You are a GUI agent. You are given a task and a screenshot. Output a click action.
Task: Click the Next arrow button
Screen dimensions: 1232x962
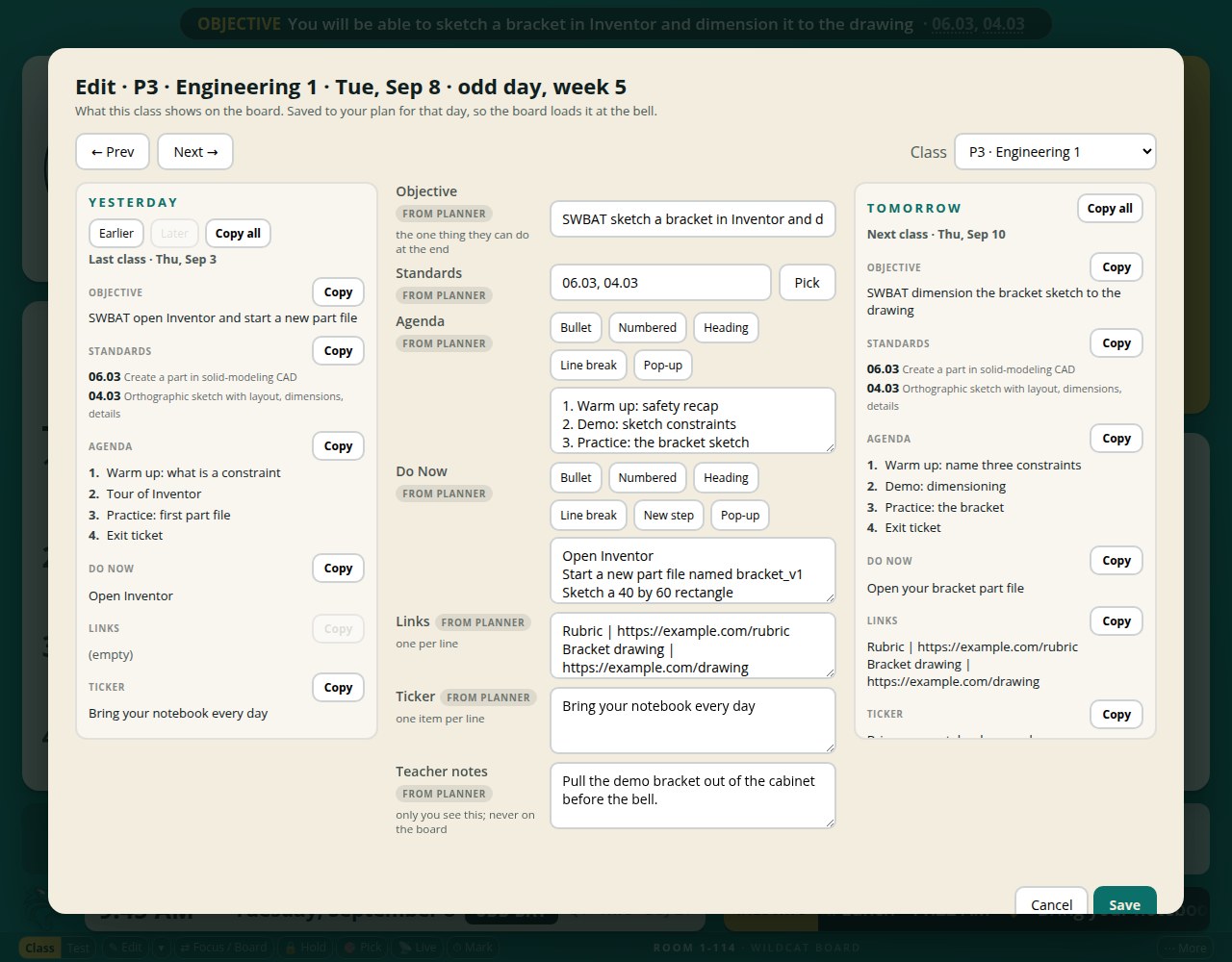195,152
